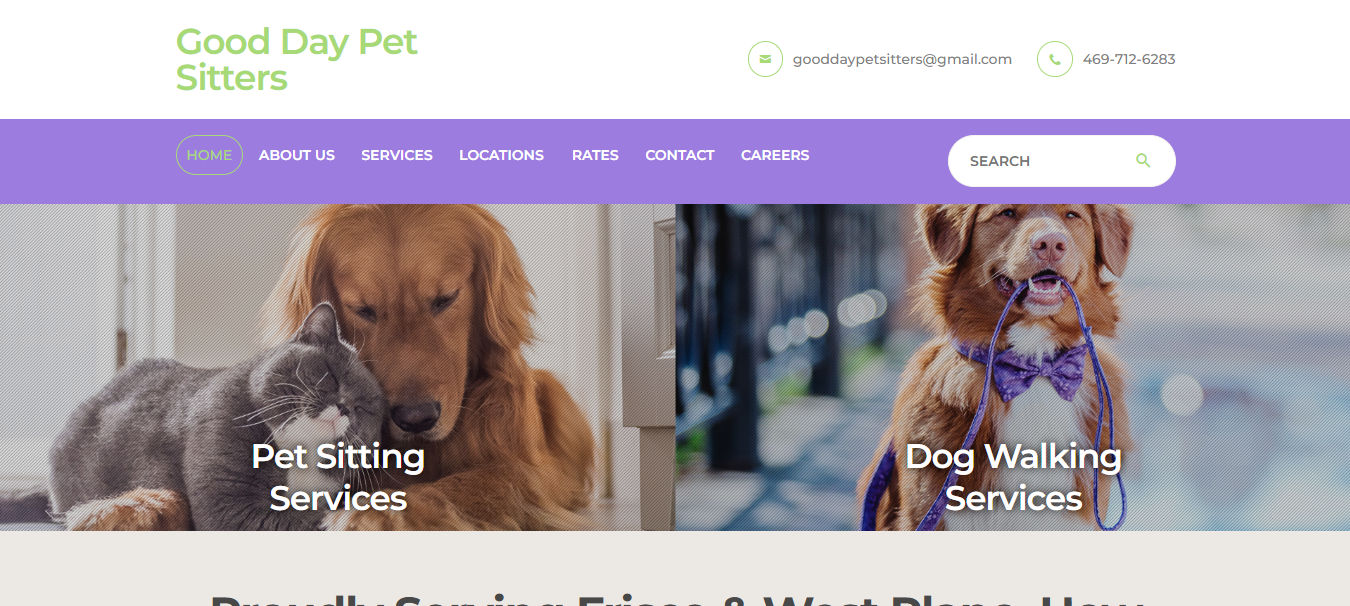Open the Contact page
The width and height of the screenshot is (1350, 606).
pos(680,155)
